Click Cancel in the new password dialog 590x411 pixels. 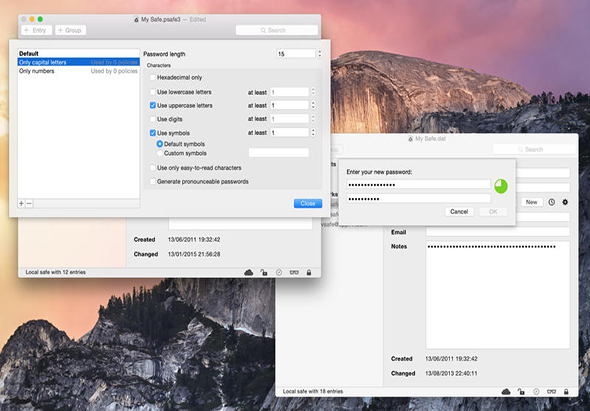pos(459,212)
